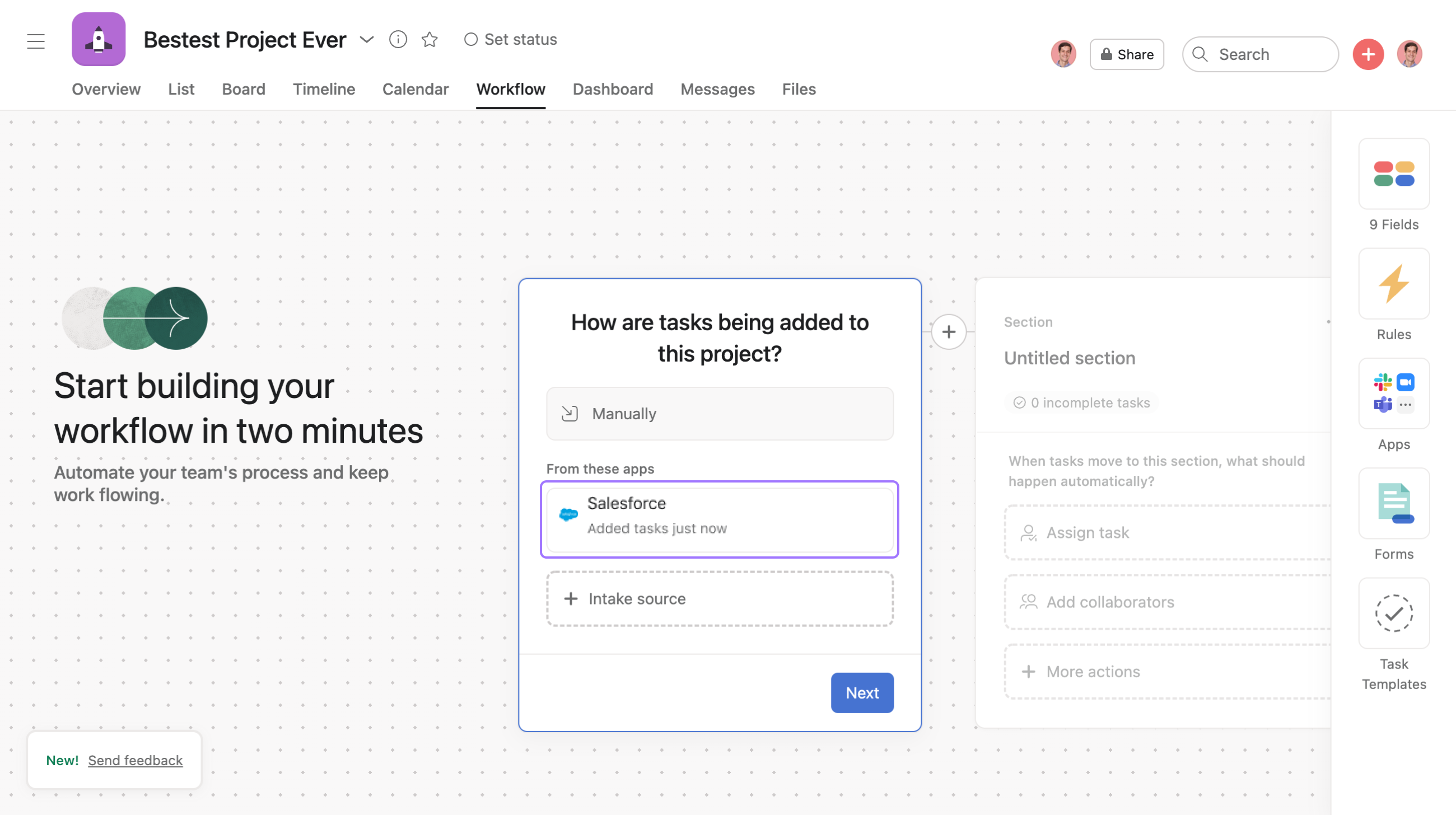Viewport: 1456px width, 815px height.
Task: Click the Intake source plus icon
Action: tap(571, 599)
